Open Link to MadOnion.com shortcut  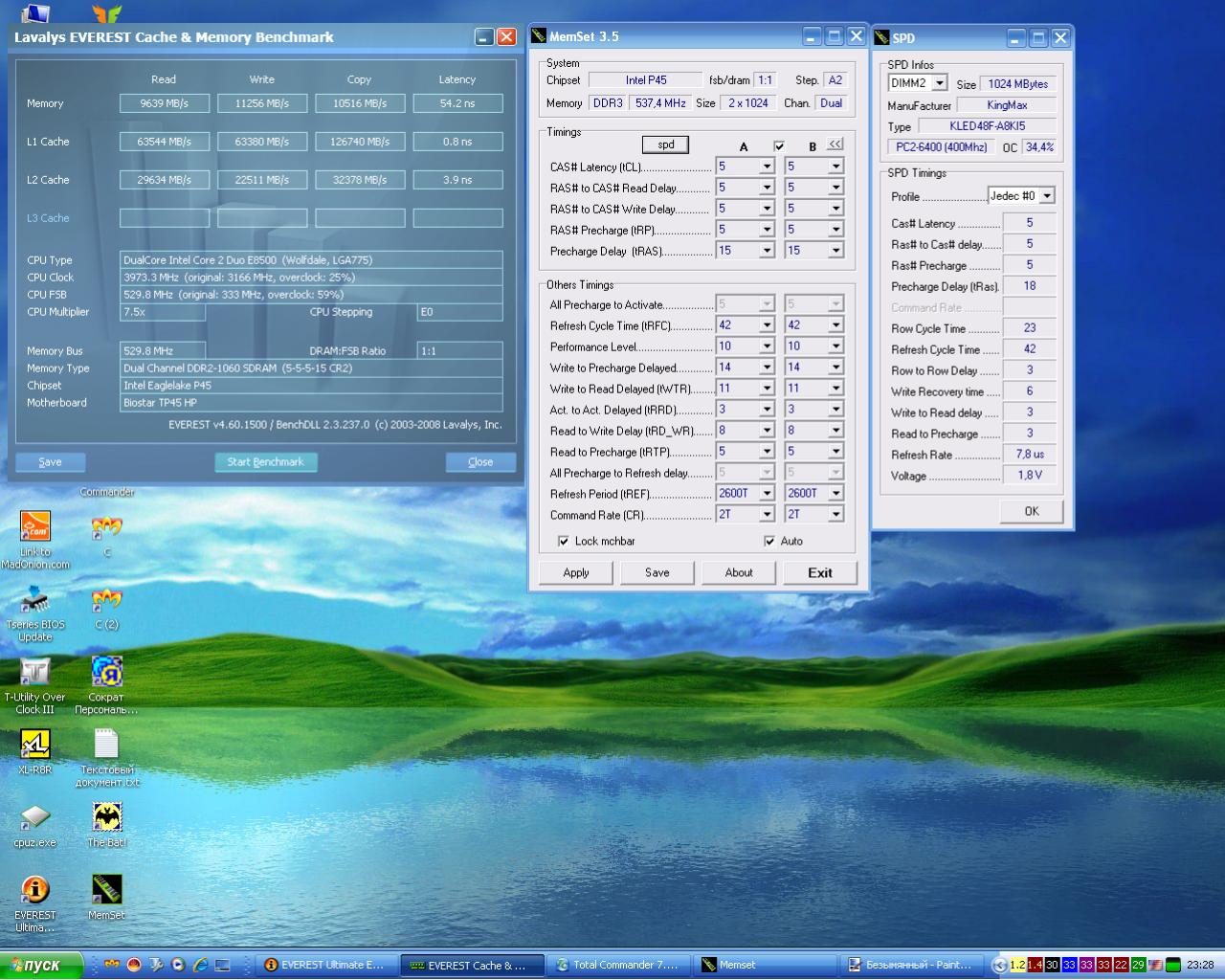pyautogui.click(x=35, y=526)
